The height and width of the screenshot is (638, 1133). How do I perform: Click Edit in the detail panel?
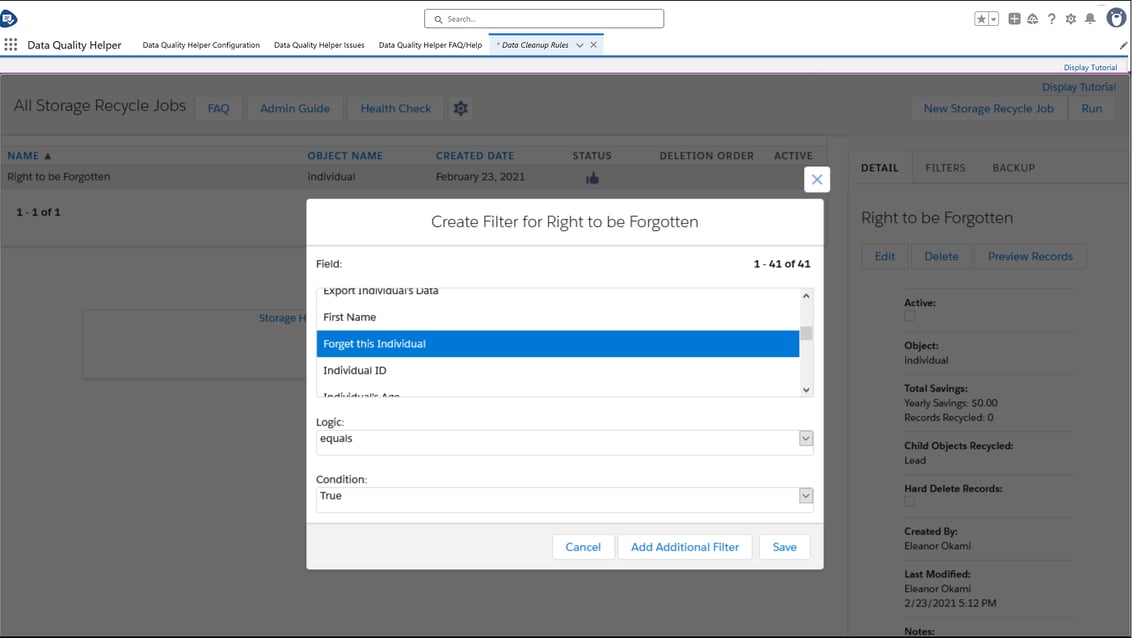884,257
